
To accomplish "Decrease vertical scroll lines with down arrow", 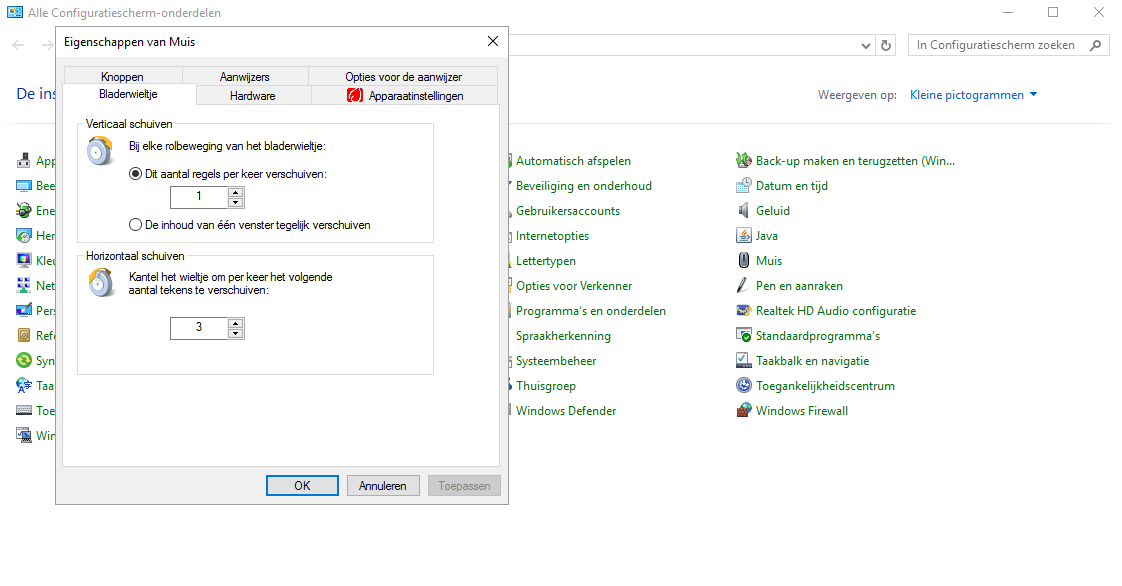I will pyautogui.click(x=235, y=202).
